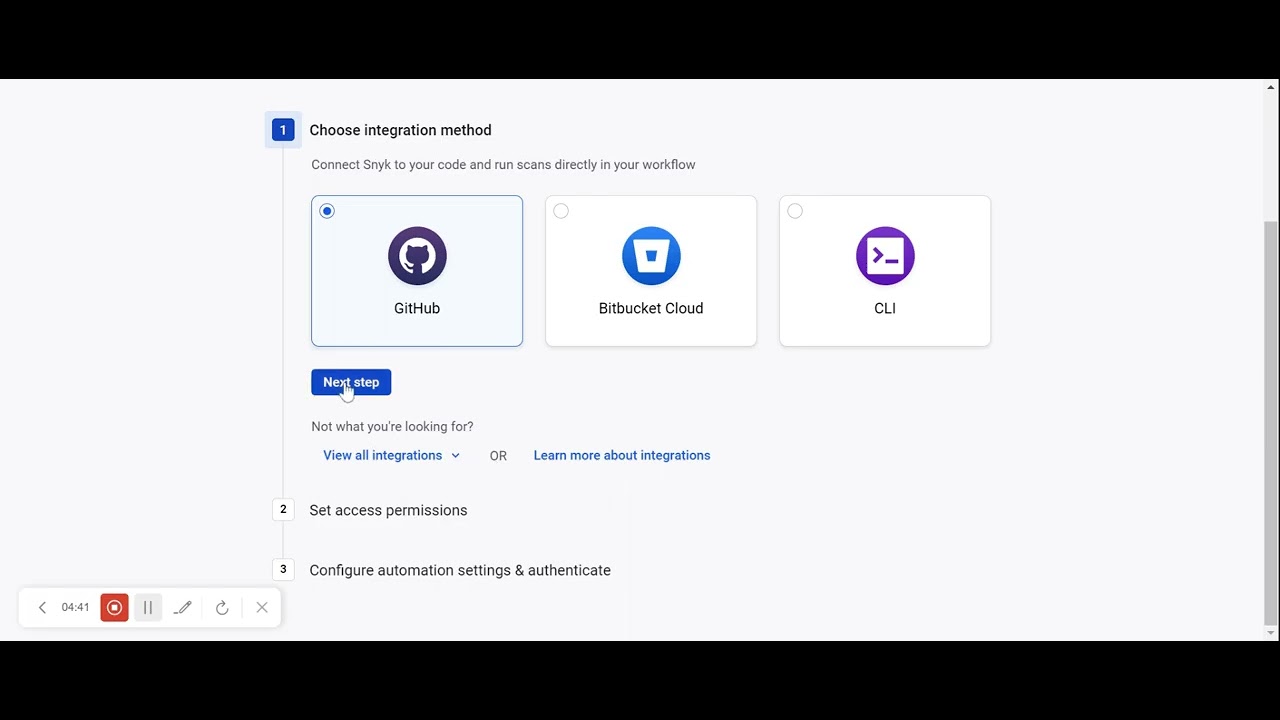This screenshot has width=1280, height=720.
Task: Select the CLI radio button
Action: point(795,211)
